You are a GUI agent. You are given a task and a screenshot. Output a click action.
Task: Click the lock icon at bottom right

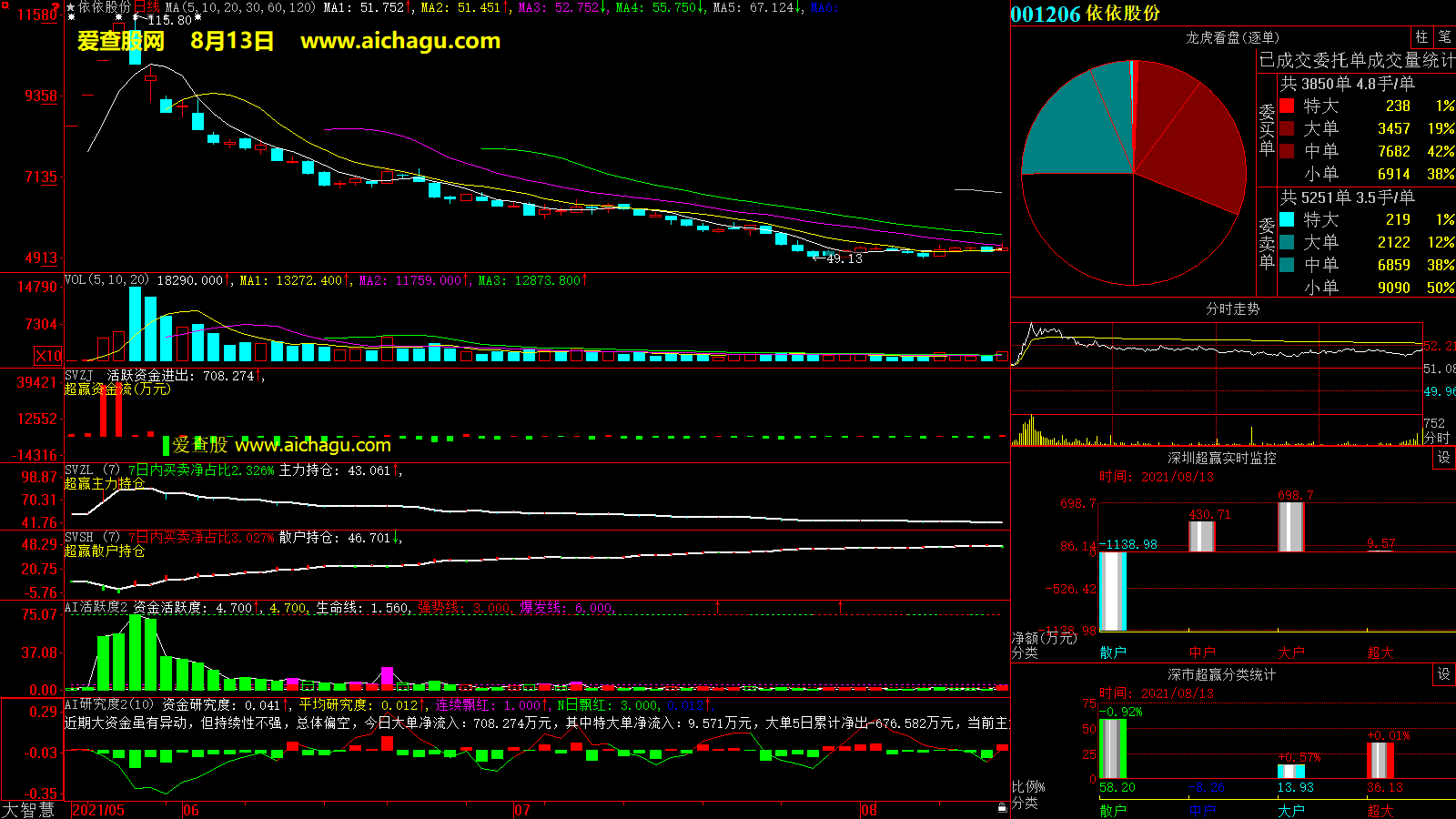tap(1002, 807)
